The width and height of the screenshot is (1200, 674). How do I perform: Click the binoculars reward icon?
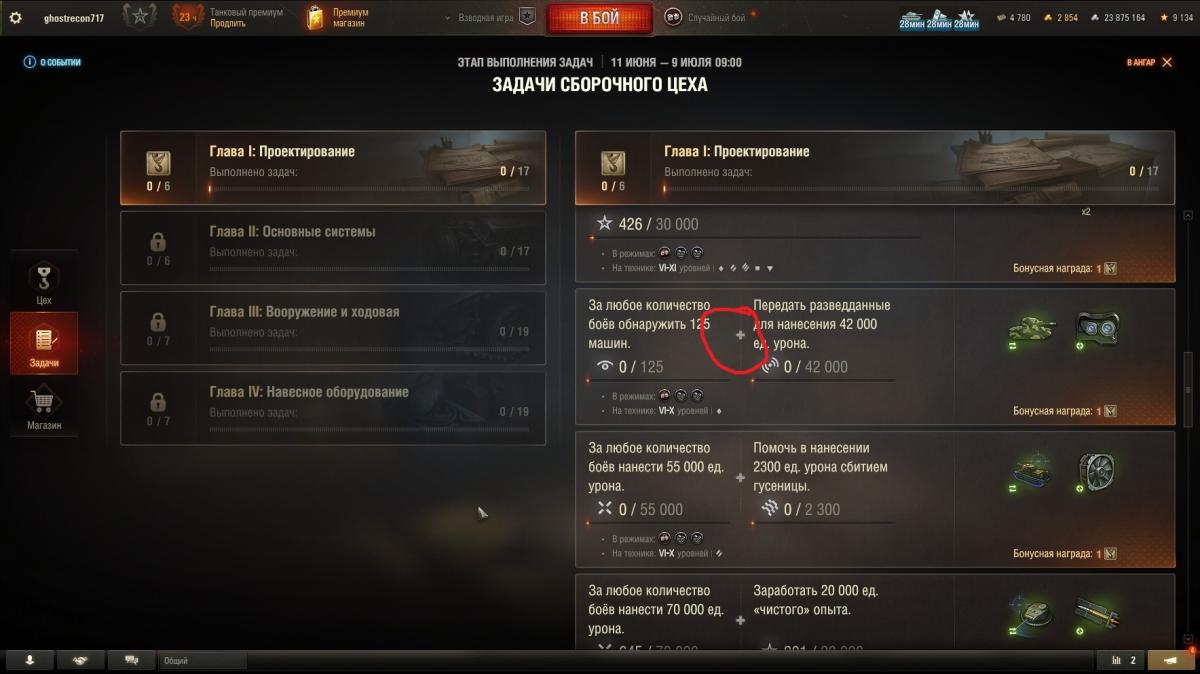coord(1097,331)
